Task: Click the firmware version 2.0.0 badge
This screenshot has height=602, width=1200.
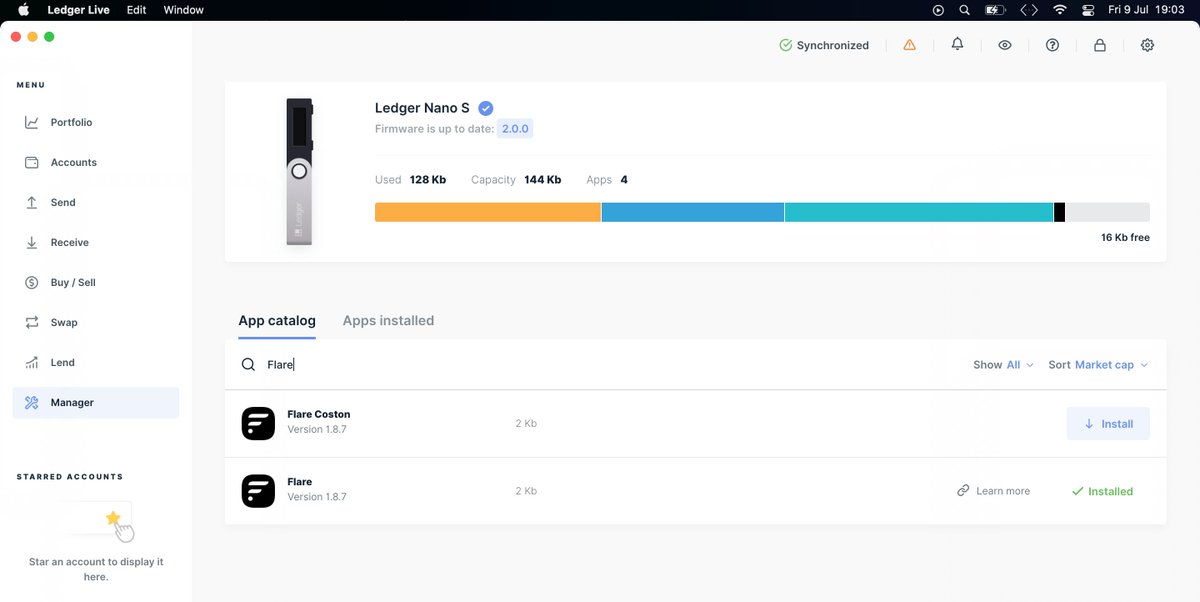Action: click(515, 129)
